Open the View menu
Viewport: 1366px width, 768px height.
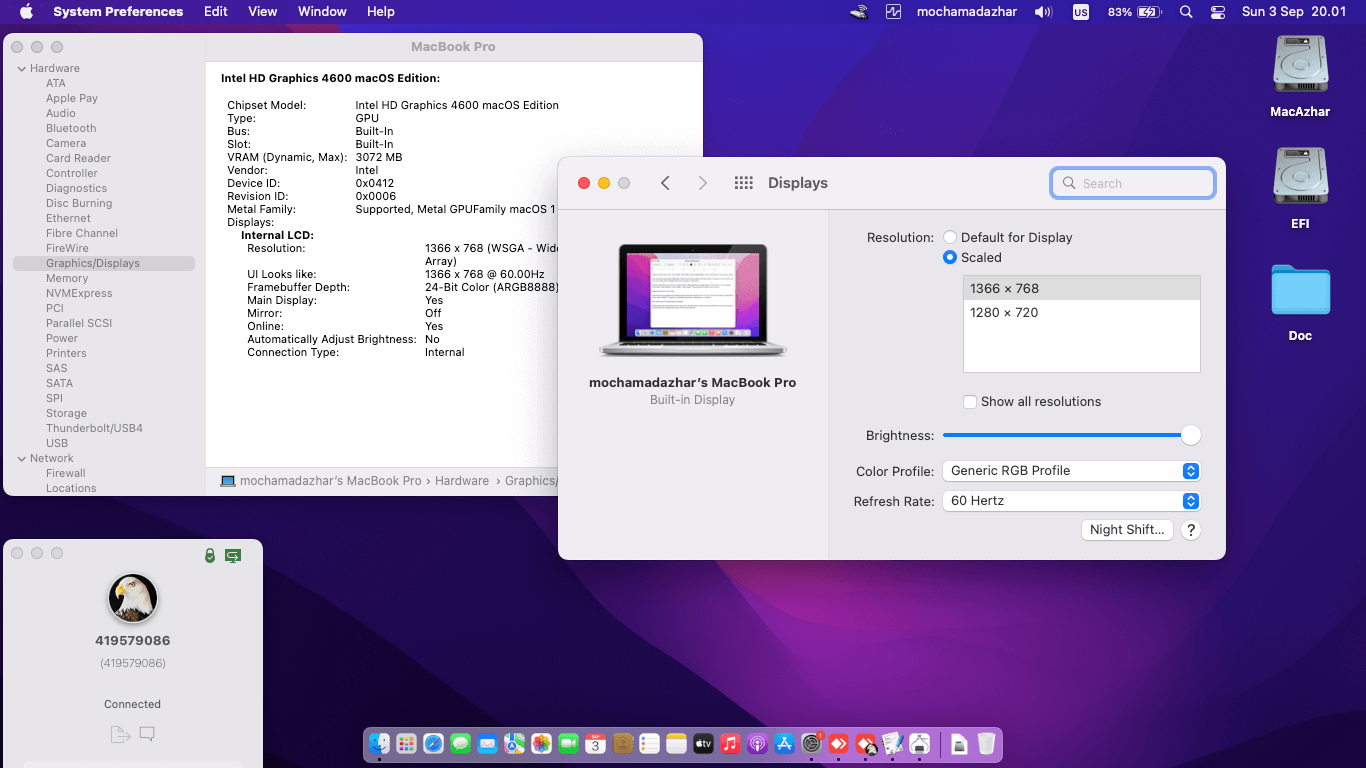click(263, 12)
